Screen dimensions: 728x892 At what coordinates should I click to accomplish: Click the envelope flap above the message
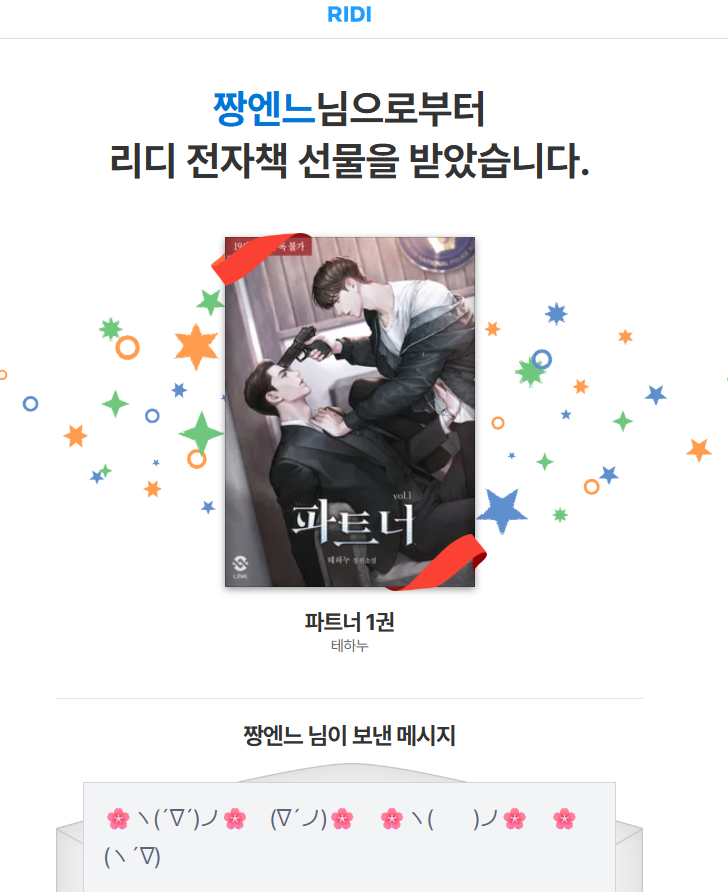click(x=350, y=773)
